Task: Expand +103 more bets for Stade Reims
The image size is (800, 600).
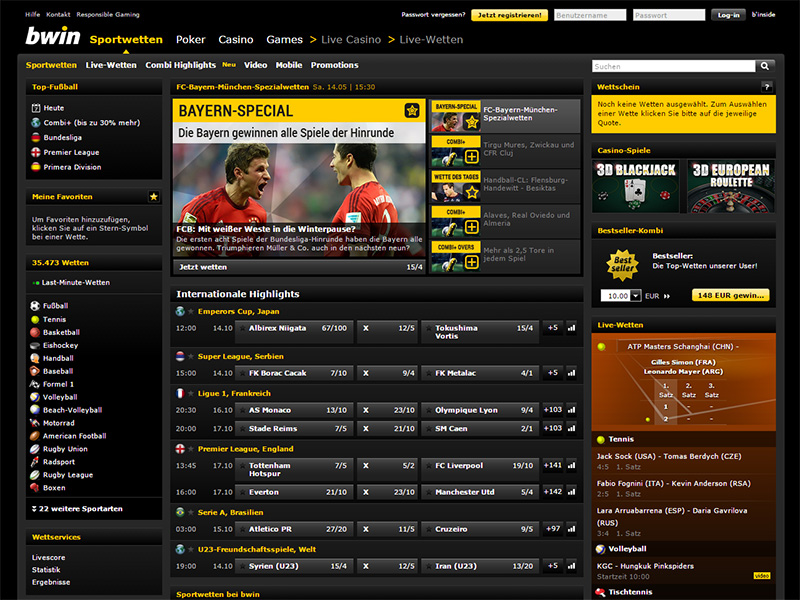Action: pos(553,428)
